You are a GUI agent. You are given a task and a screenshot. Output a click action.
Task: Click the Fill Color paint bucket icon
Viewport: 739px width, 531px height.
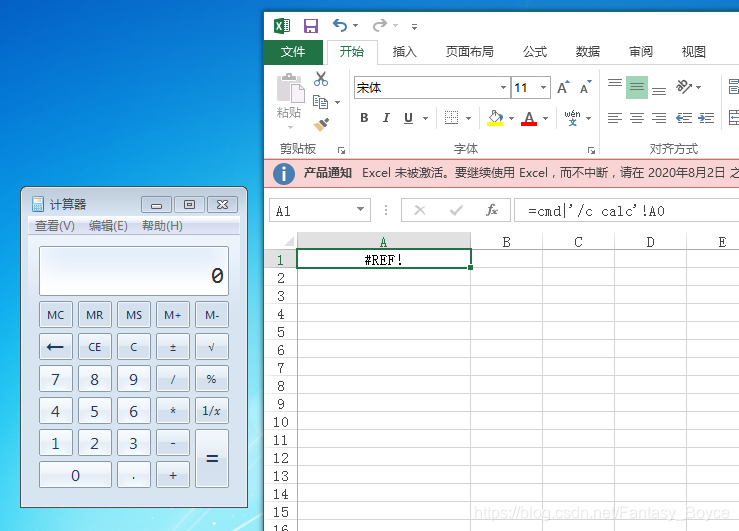pyautogui.click(x=495, y=118)
